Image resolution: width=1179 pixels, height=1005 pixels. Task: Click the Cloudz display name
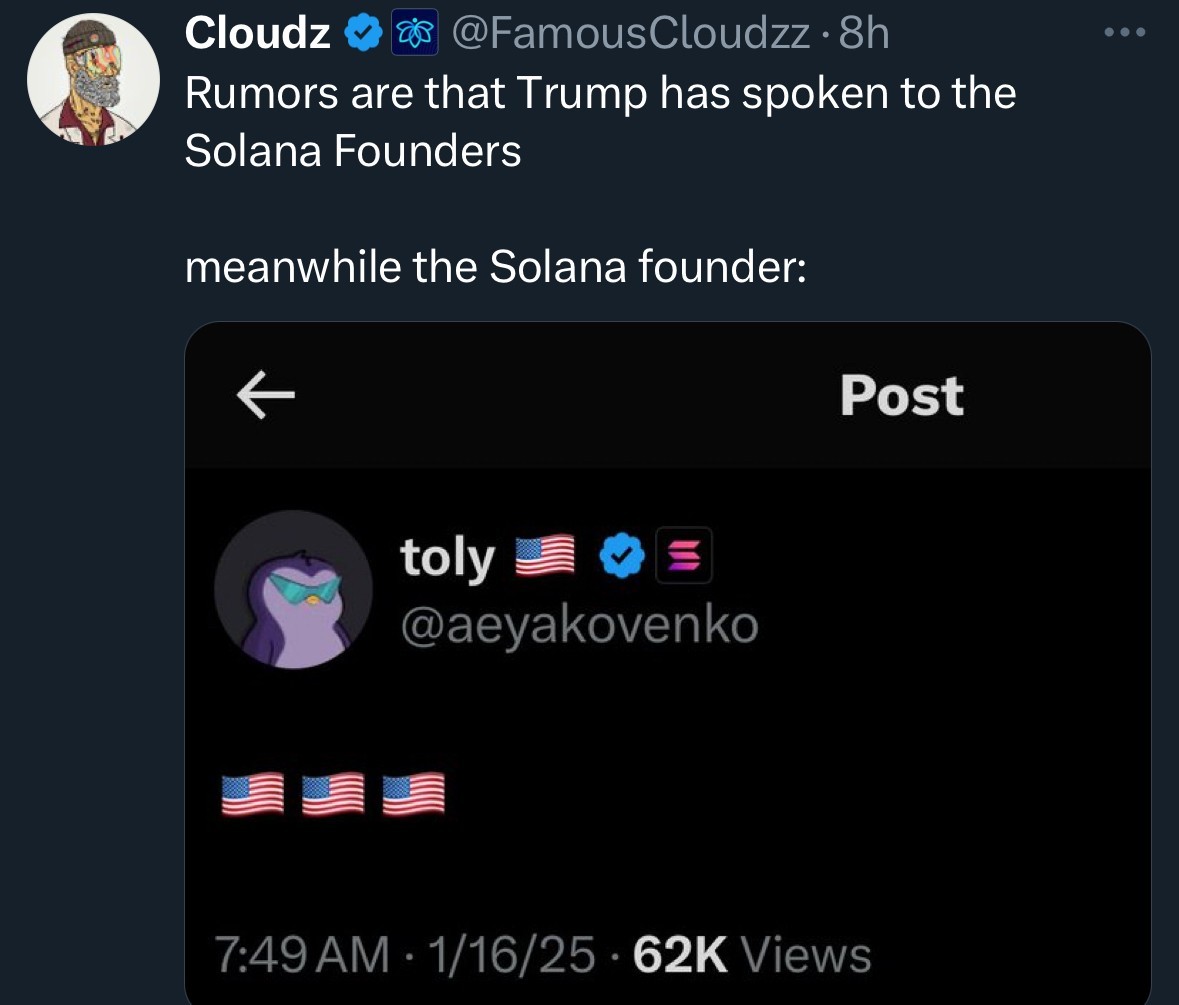pyautogui.click(x=258, y=35)
